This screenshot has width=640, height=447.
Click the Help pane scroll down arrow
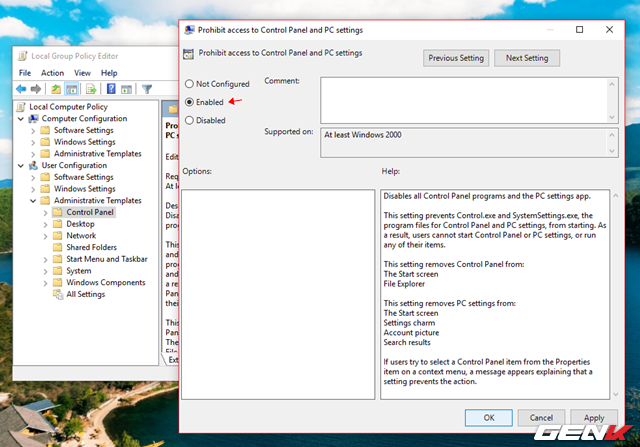(x=616, y=394)
